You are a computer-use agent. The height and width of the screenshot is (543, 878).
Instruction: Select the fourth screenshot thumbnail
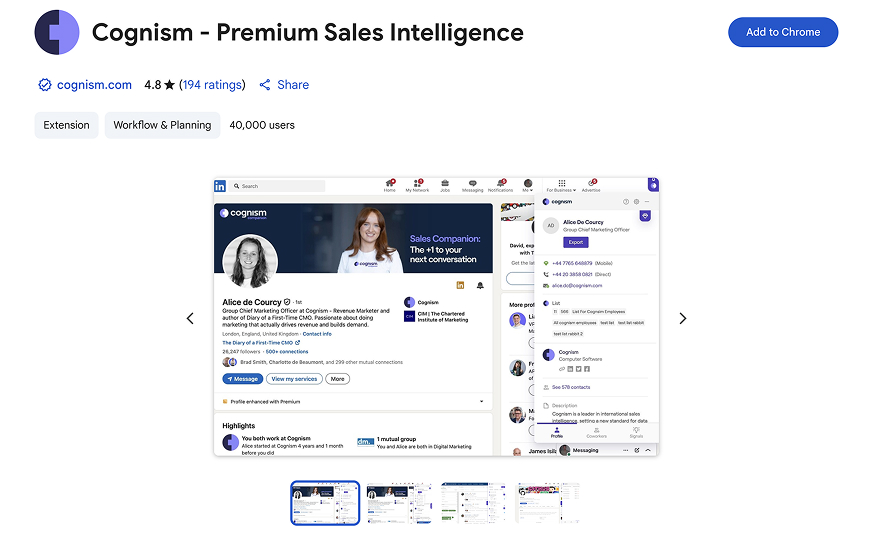548,503
